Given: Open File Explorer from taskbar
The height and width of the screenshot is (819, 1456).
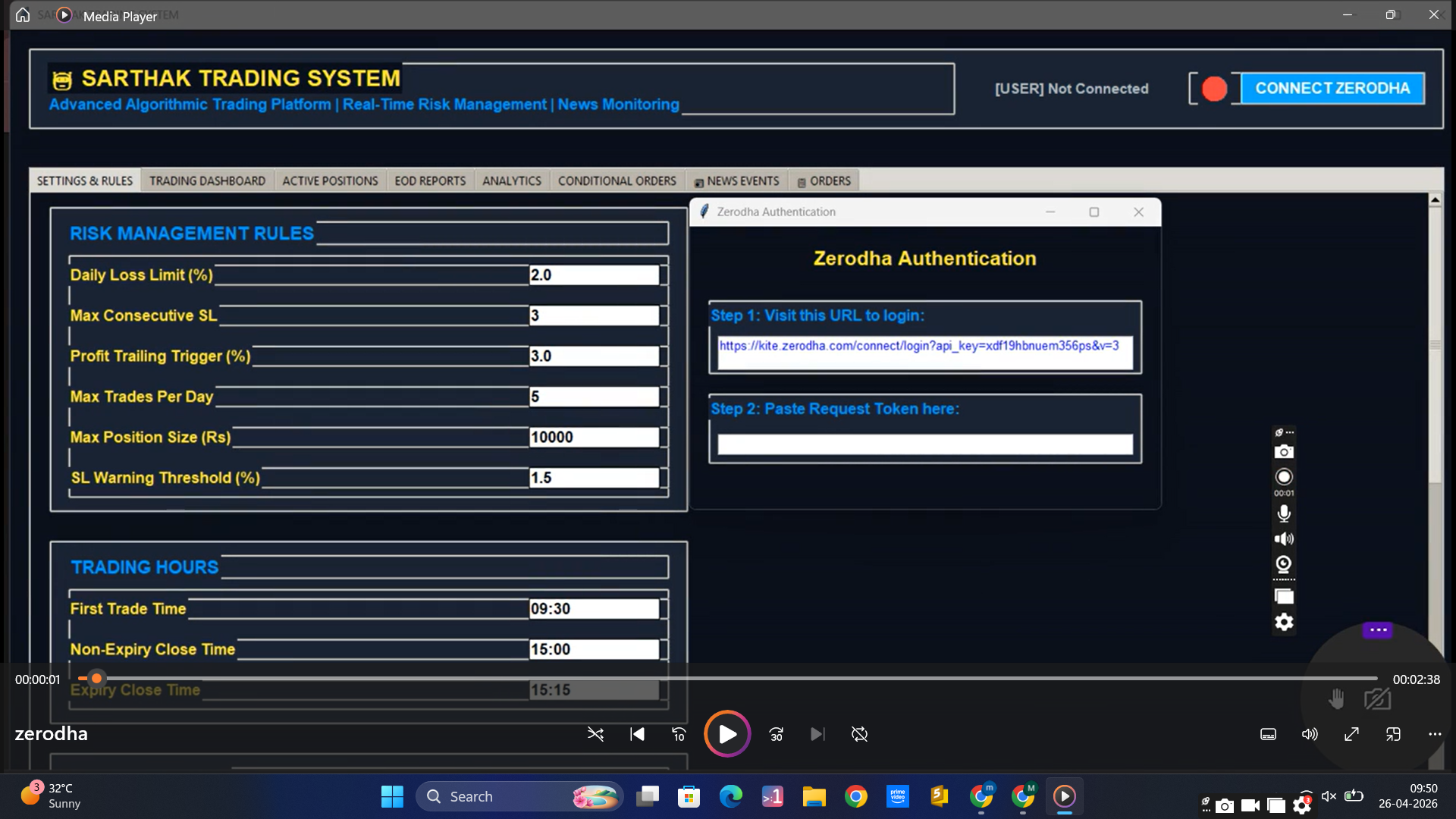Looking at the screenshot, I should click(x=814, y=796).
